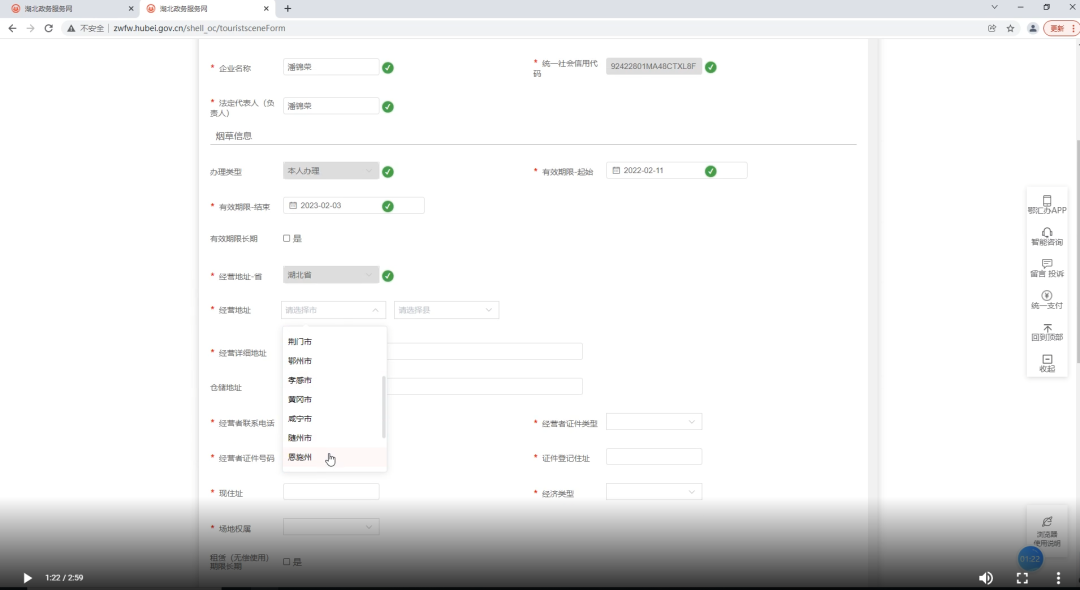
Task: Reload the current page
Action: pyautogui.click(x=48, y=28)
